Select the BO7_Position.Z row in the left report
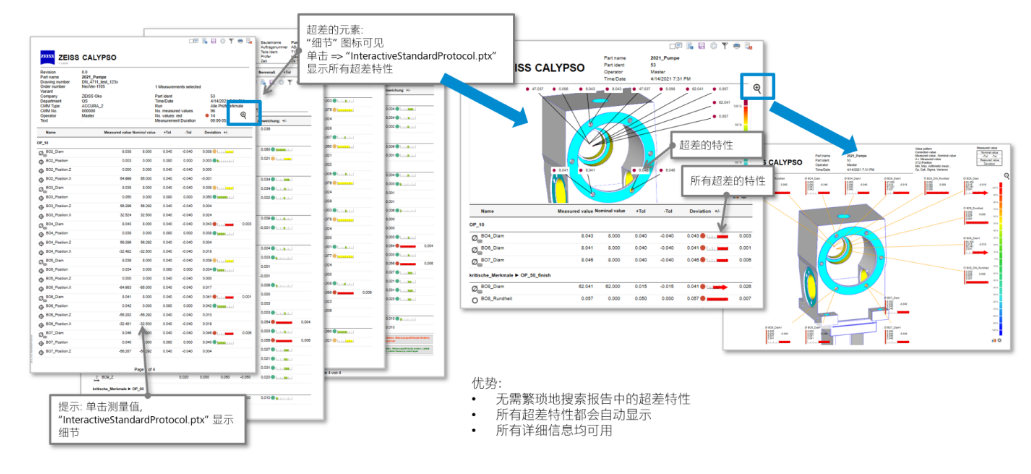This screenshot has height=474, width=1031. [x=143, y=352]
